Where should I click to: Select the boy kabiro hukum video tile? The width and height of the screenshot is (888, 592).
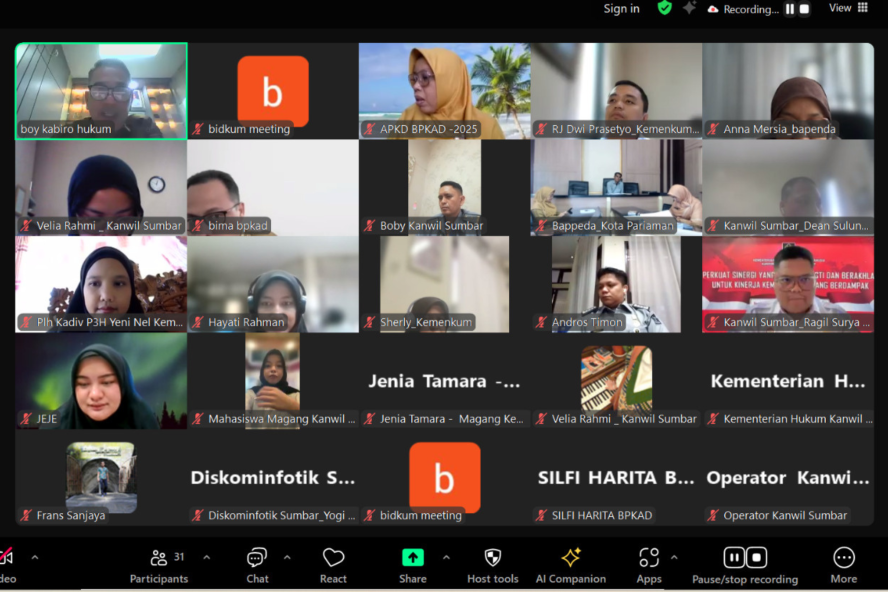(x=101, y=90)
